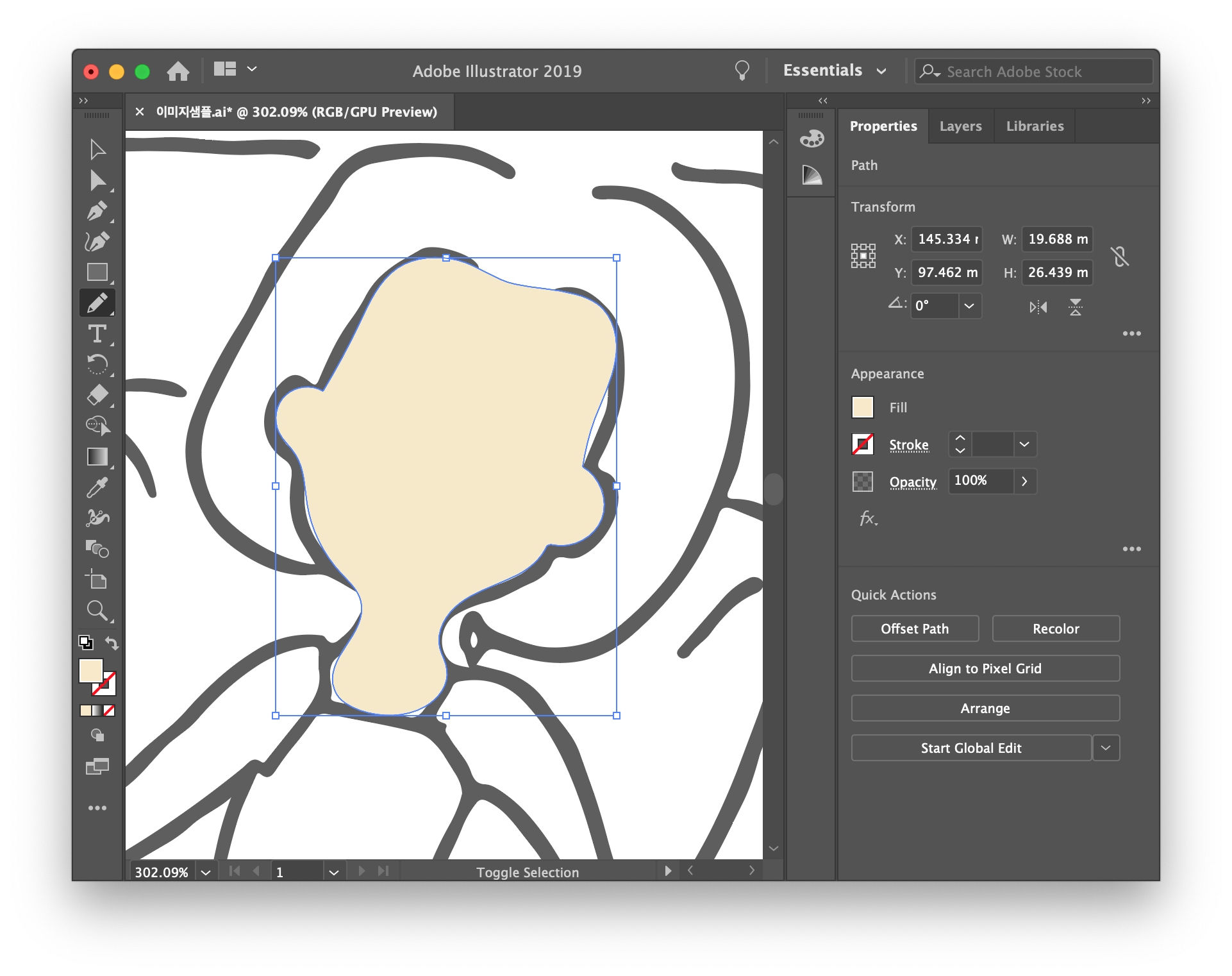Select the Gradient tool
This screenshot has width=1232, height=976.
pos(97,457)
